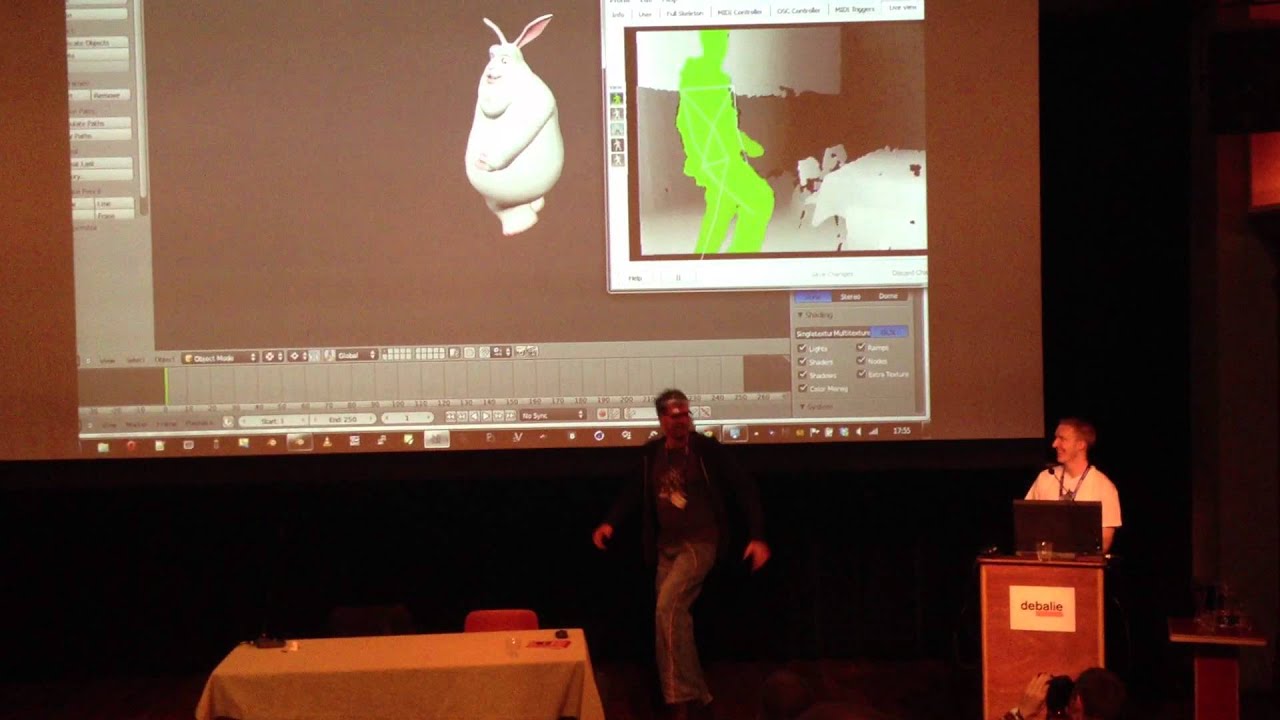Switch to the Info tab
1280x720 pixels.
pos(618,15)
